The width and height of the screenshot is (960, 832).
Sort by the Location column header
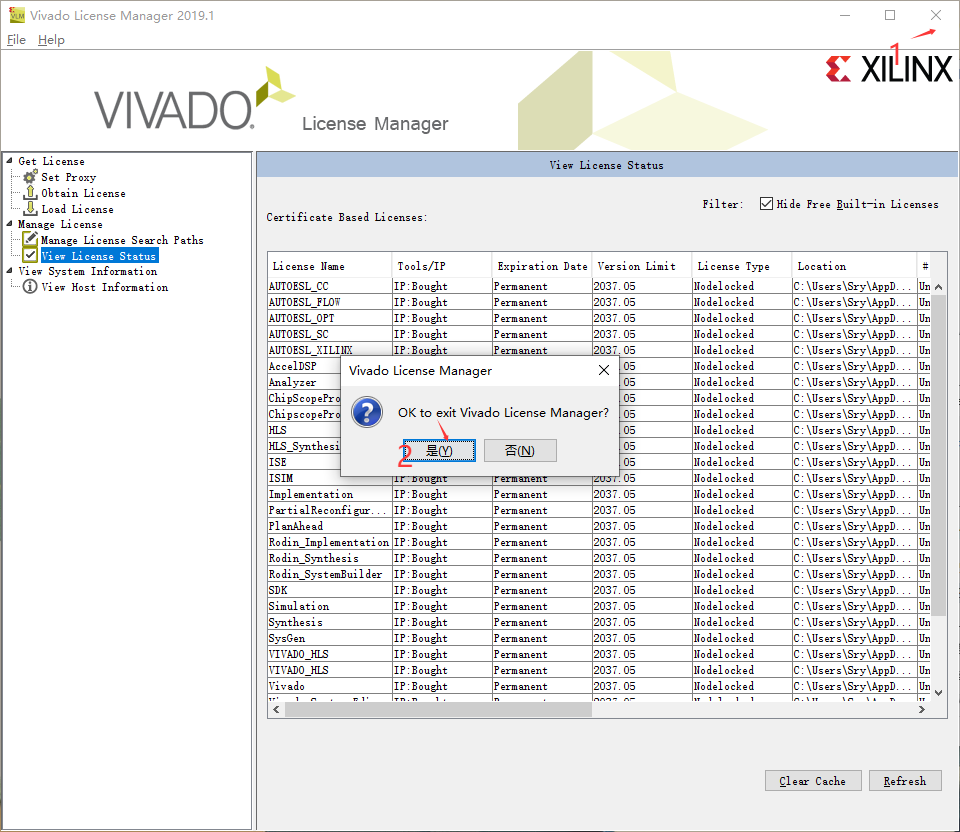pos(854,266)
